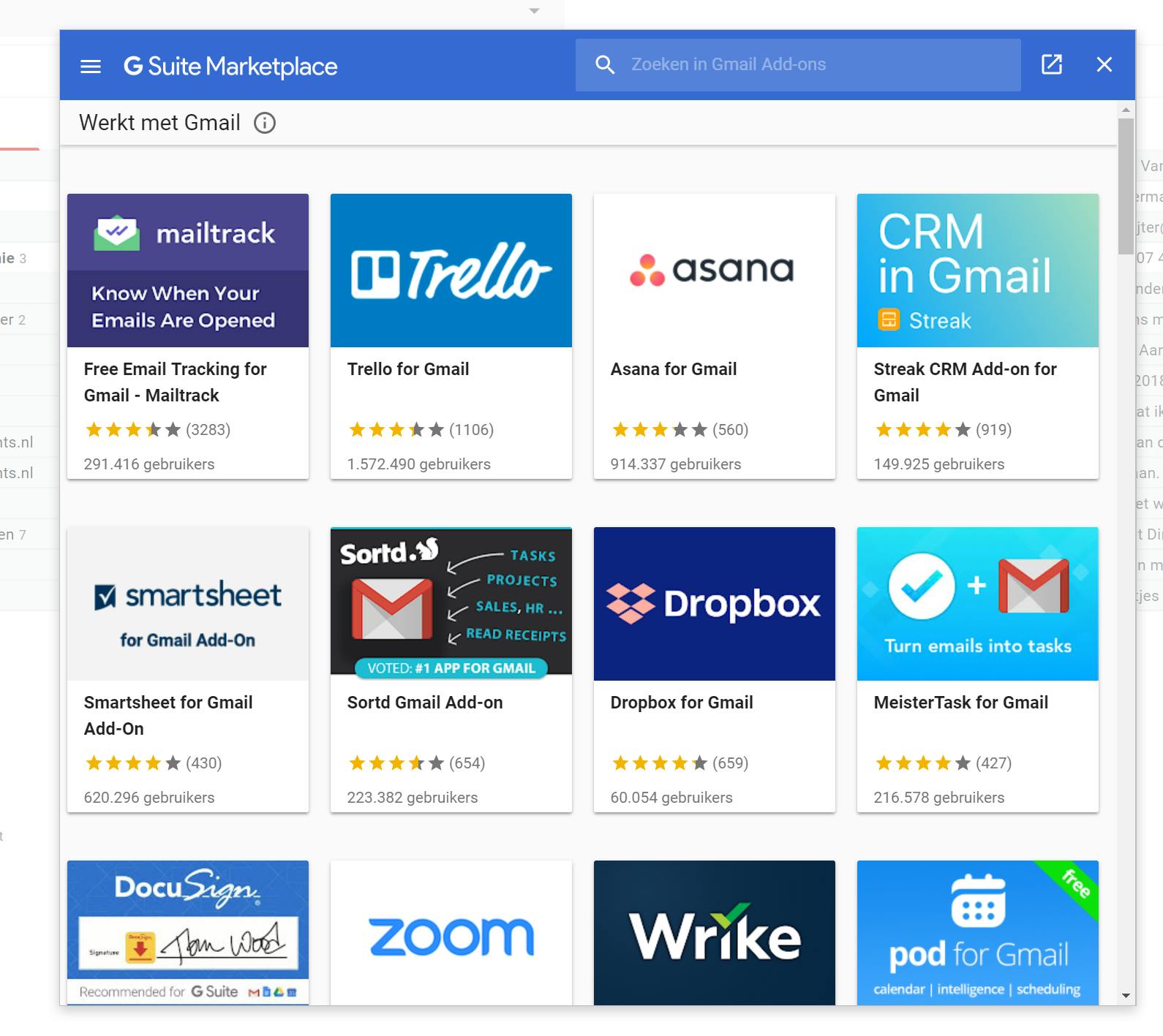Click the search magnifier icon
Image resolution: width=1163 pixels, height=1036 pixels.
(x=605, y=65)
